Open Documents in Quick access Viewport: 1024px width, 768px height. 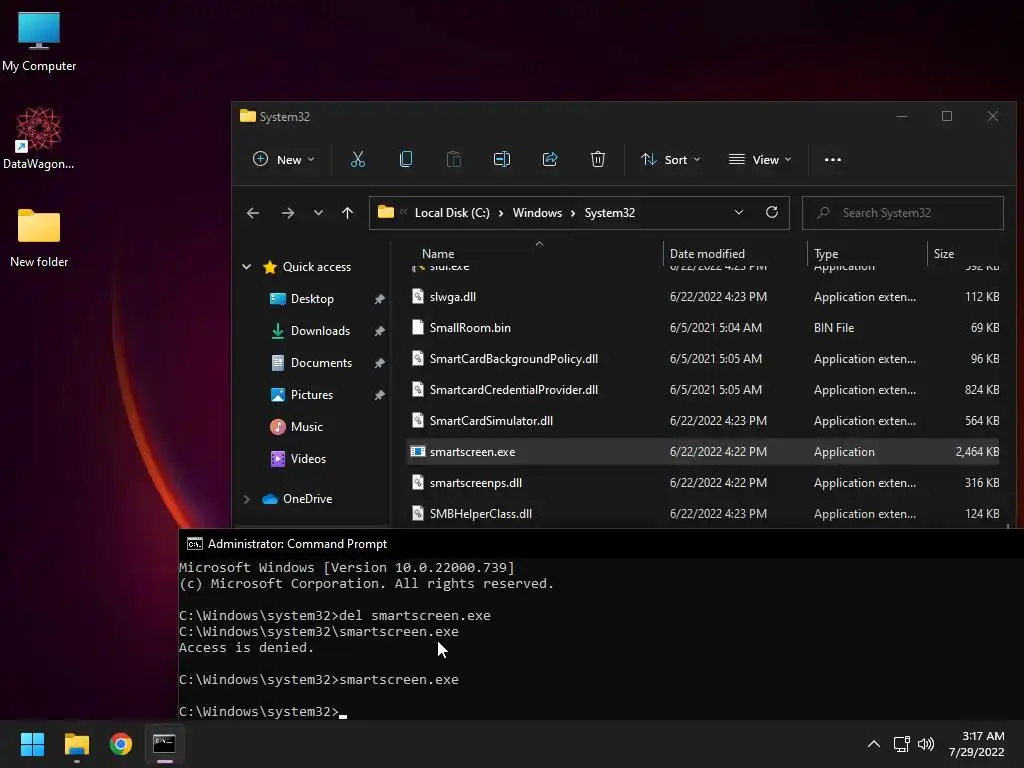pos(321,362)
